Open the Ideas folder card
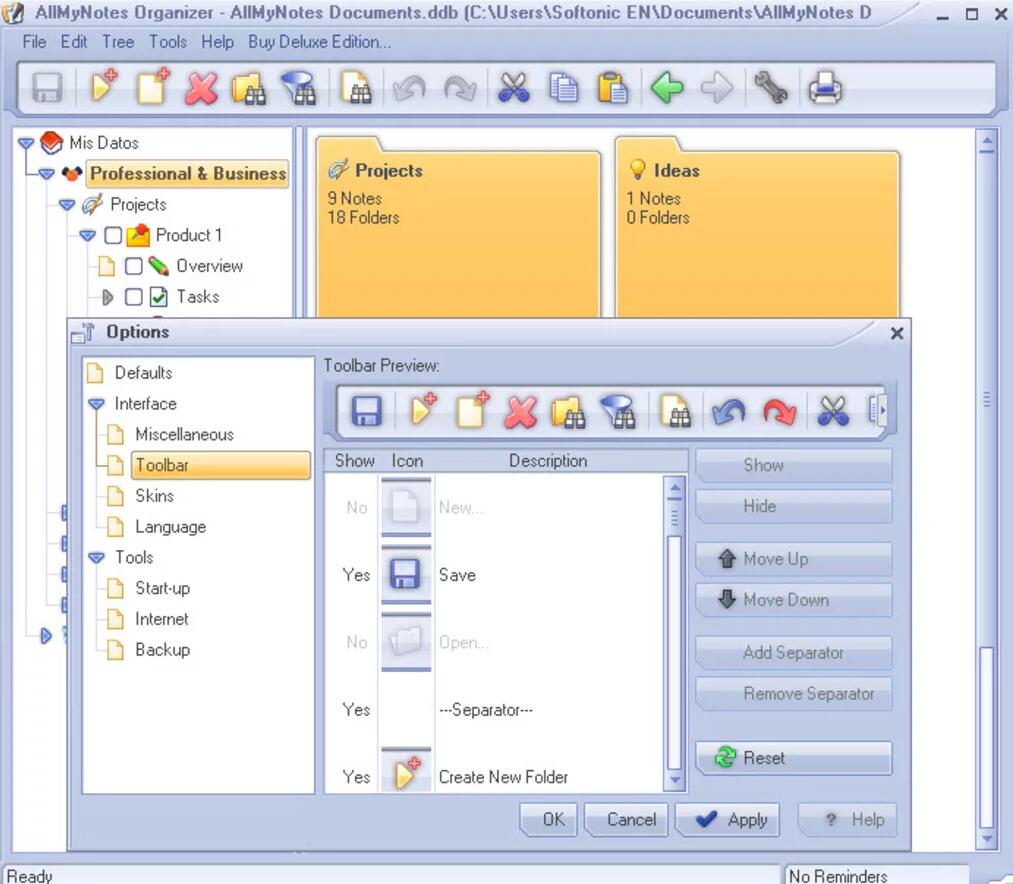 click(757, 227)
